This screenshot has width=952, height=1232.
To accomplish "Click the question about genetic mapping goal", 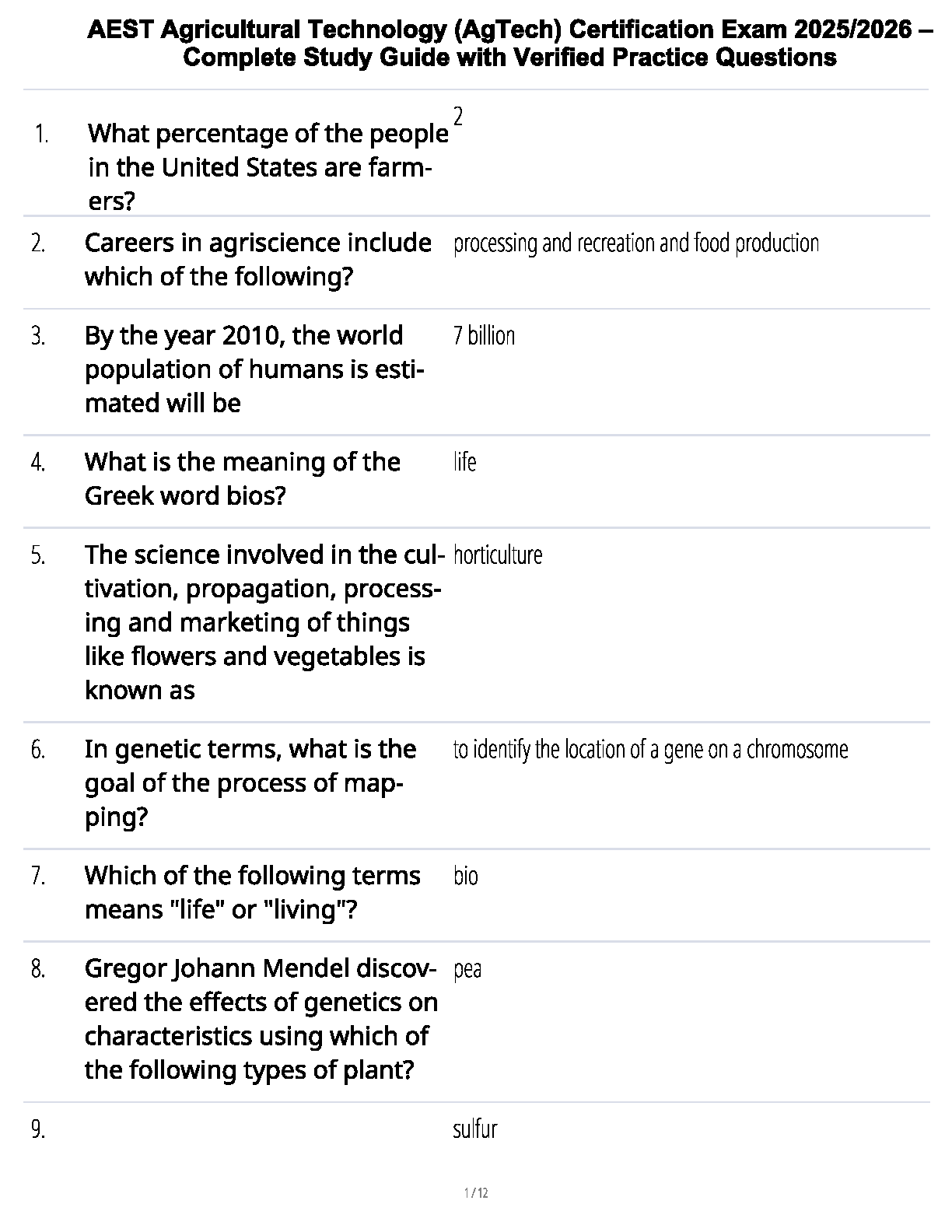I will (250, 783).
